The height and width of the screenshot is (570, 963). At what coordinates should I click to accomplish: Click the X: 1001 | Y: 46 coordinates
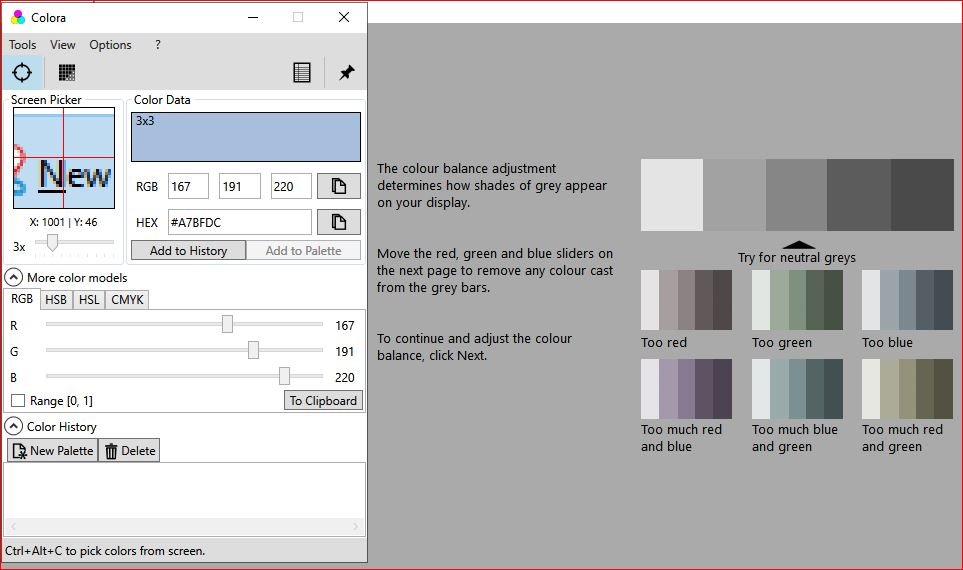(x=63, y=222)
